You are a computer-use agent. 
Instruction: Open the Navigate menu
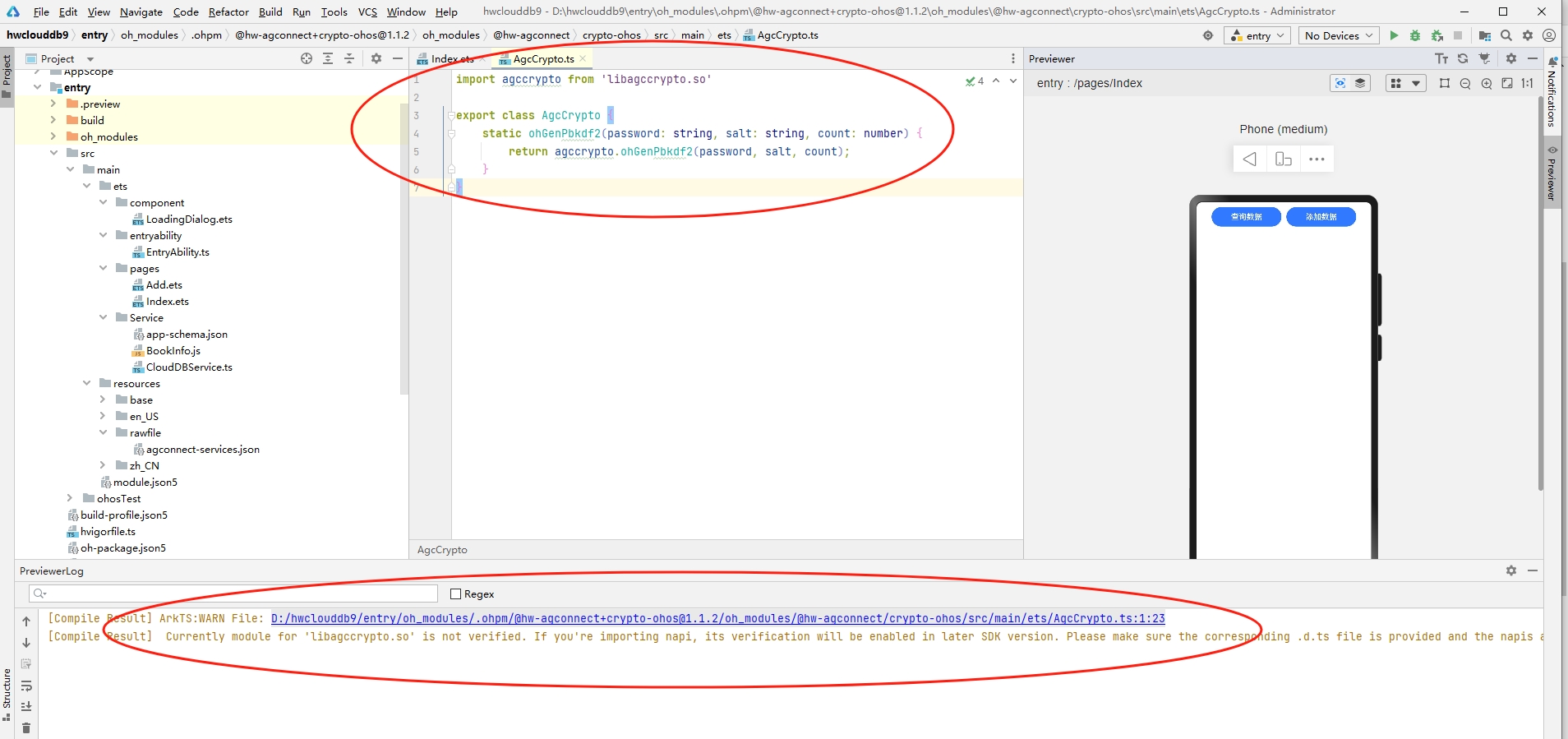tap(141, 12)
